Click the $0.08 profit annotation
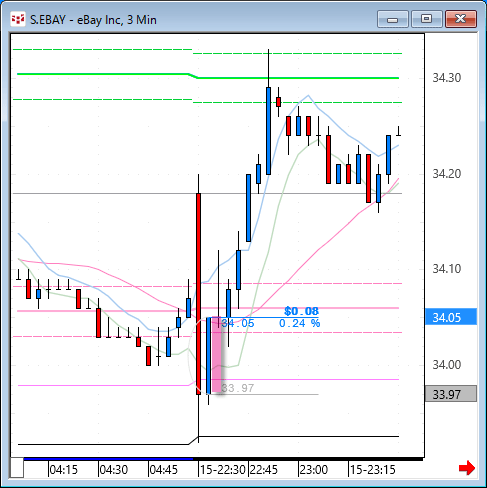Image resolution: width=487 pixels, height=488 pixels. (301, 311)
